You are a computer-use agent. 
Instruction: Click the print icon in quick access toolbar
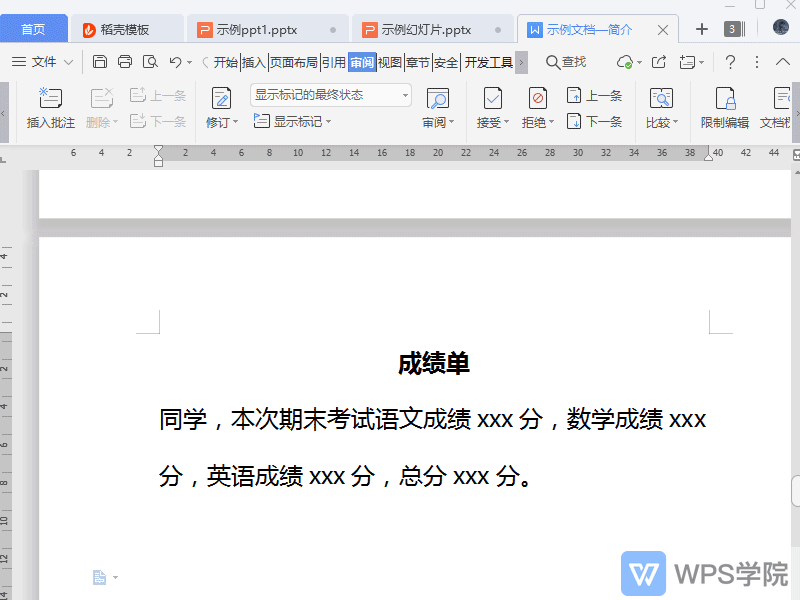124,61
